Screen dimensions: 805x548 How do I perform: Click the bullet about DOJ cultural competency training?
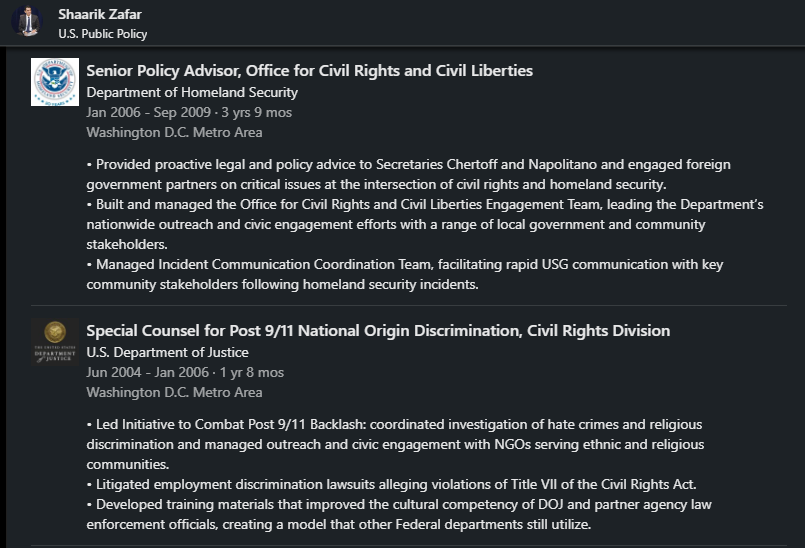tap(400, 514)
